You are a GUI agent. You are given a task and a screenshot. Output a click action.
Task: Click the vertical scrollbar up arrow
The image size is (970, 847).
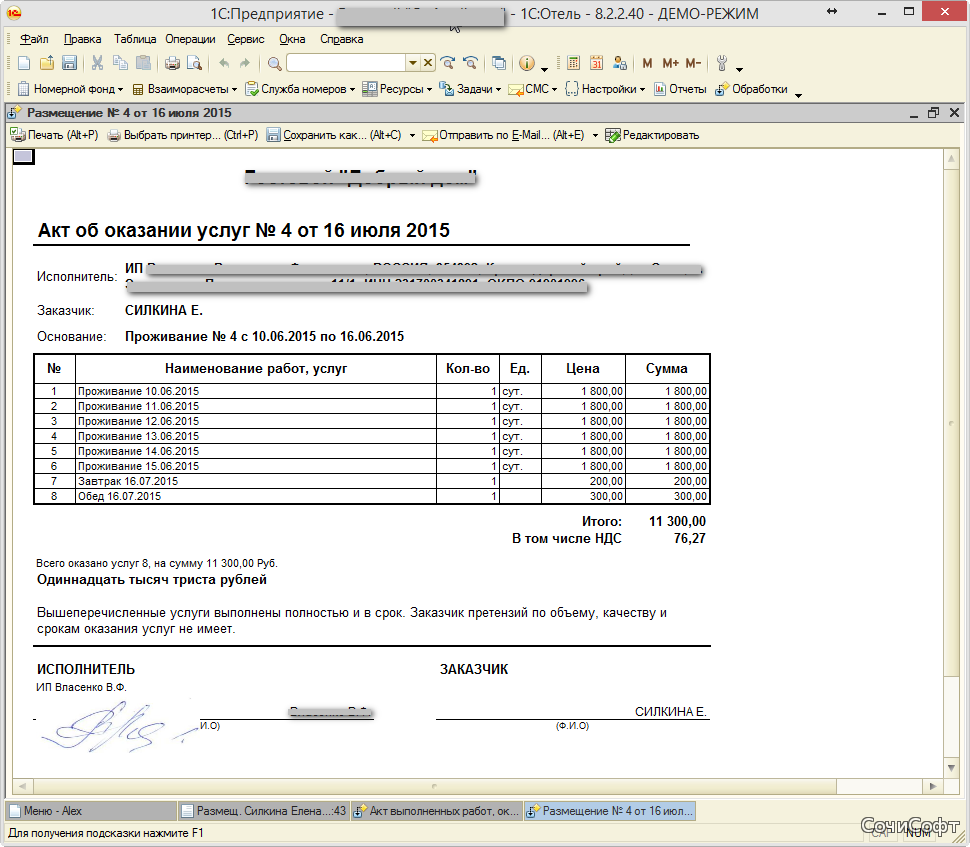point(951,159)
